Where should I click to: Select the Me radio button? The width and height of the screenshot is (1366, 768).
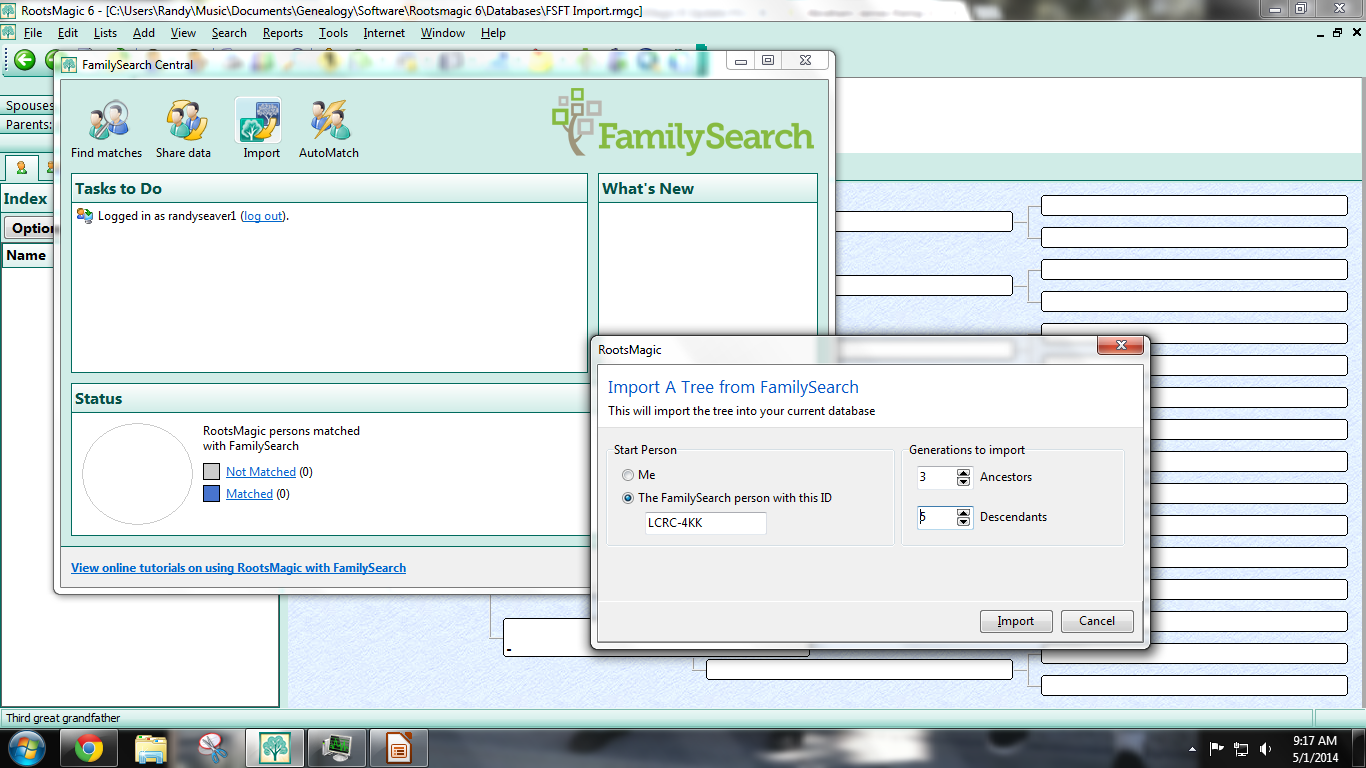coord(628,475)
